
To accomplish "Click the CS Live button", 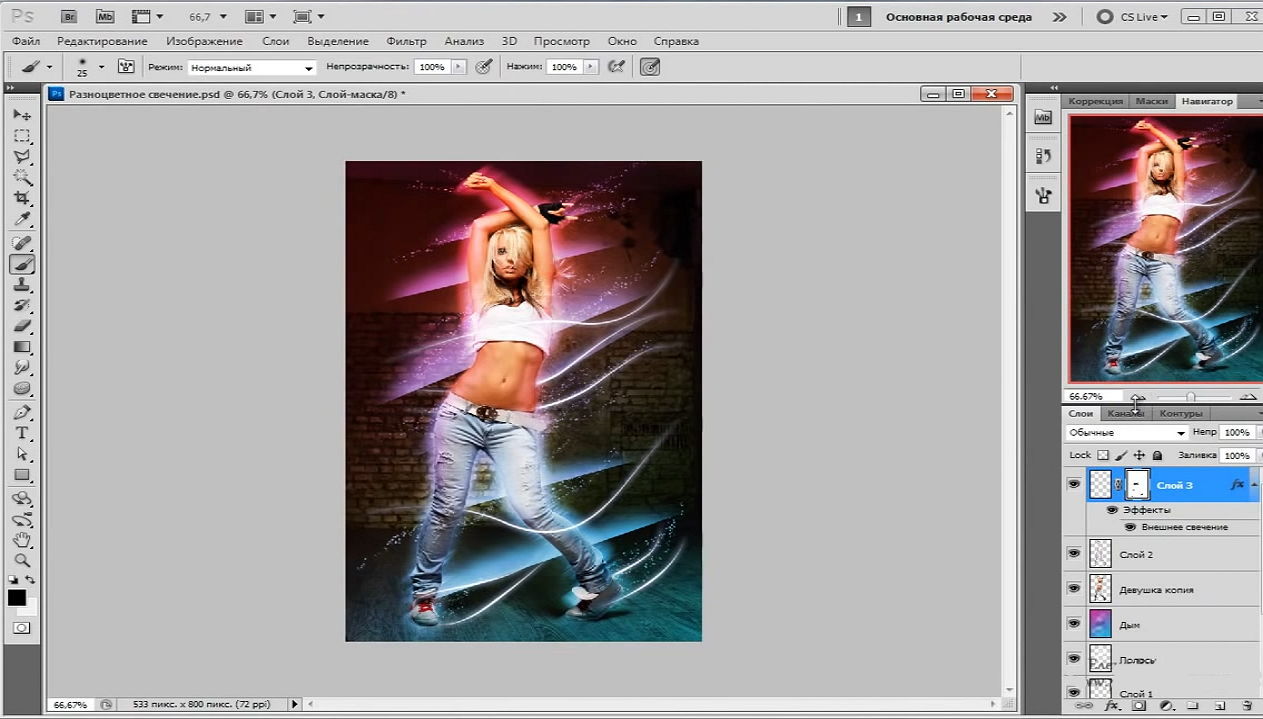I will (1130, 17).
